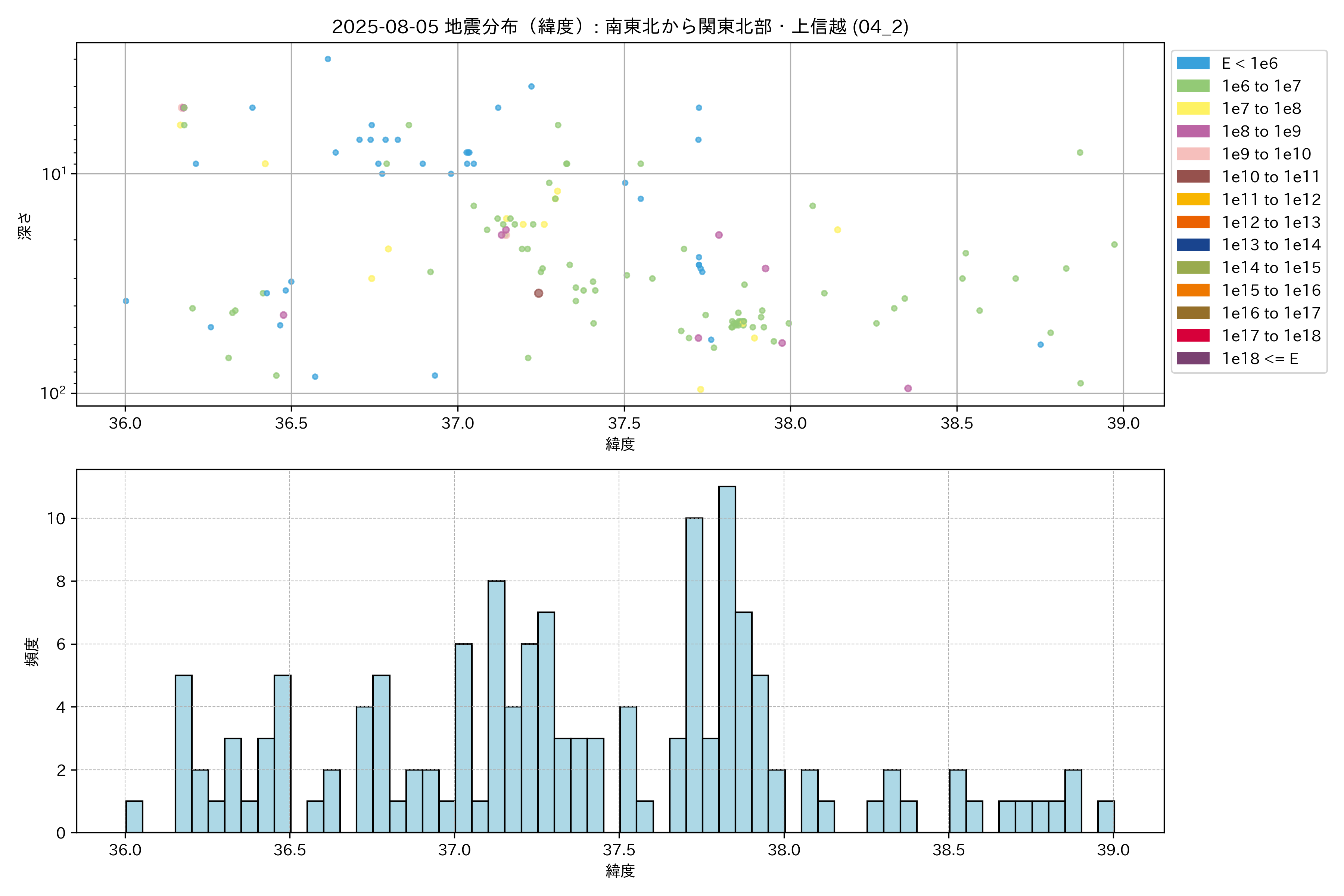Click the chart title text at top
The width and height of the screenshot is (1344, 896).
pos(620,27)
